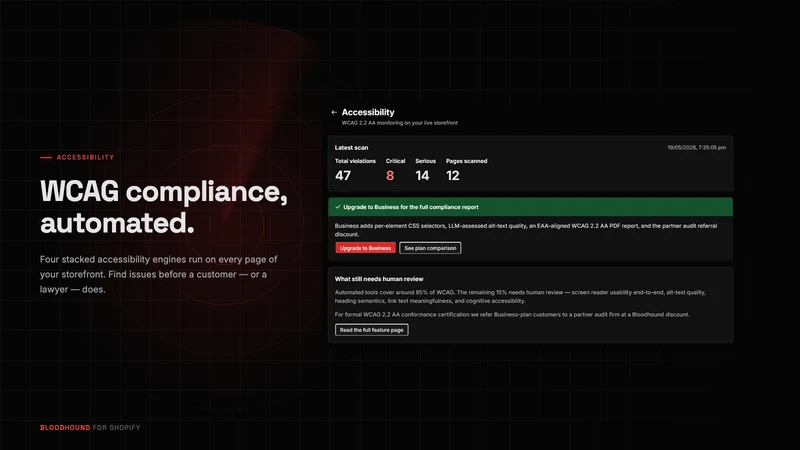800x450 pixels.
Task: Click the red ACCESSIBILITY section label
Action: coord(85,157)
